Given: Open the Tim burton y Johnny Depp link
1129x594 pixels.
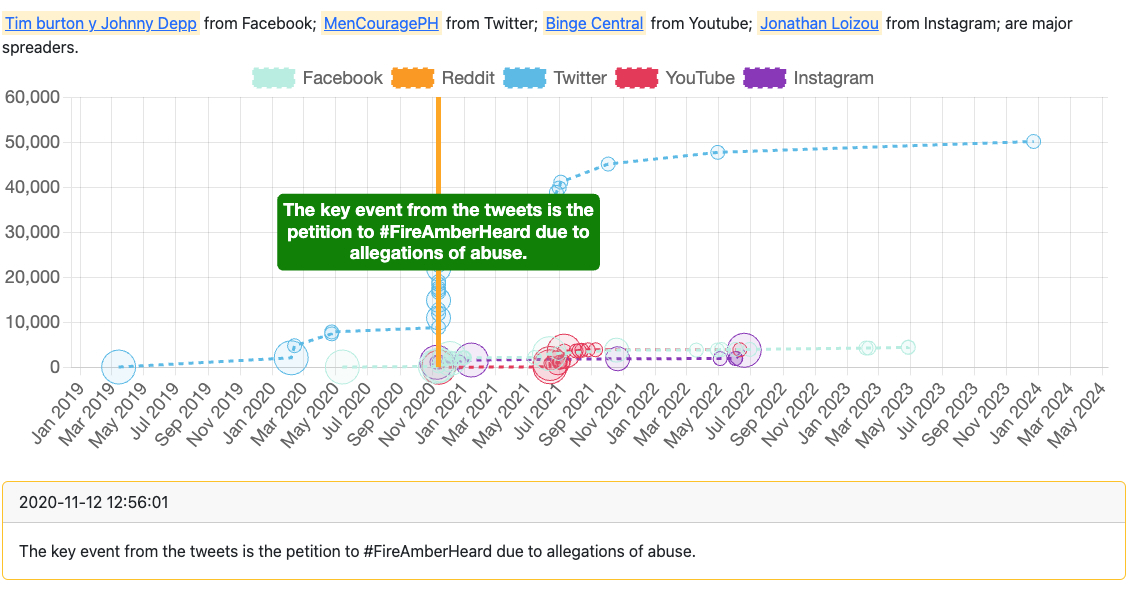Looking at the screenshot, I should (102, 23).
